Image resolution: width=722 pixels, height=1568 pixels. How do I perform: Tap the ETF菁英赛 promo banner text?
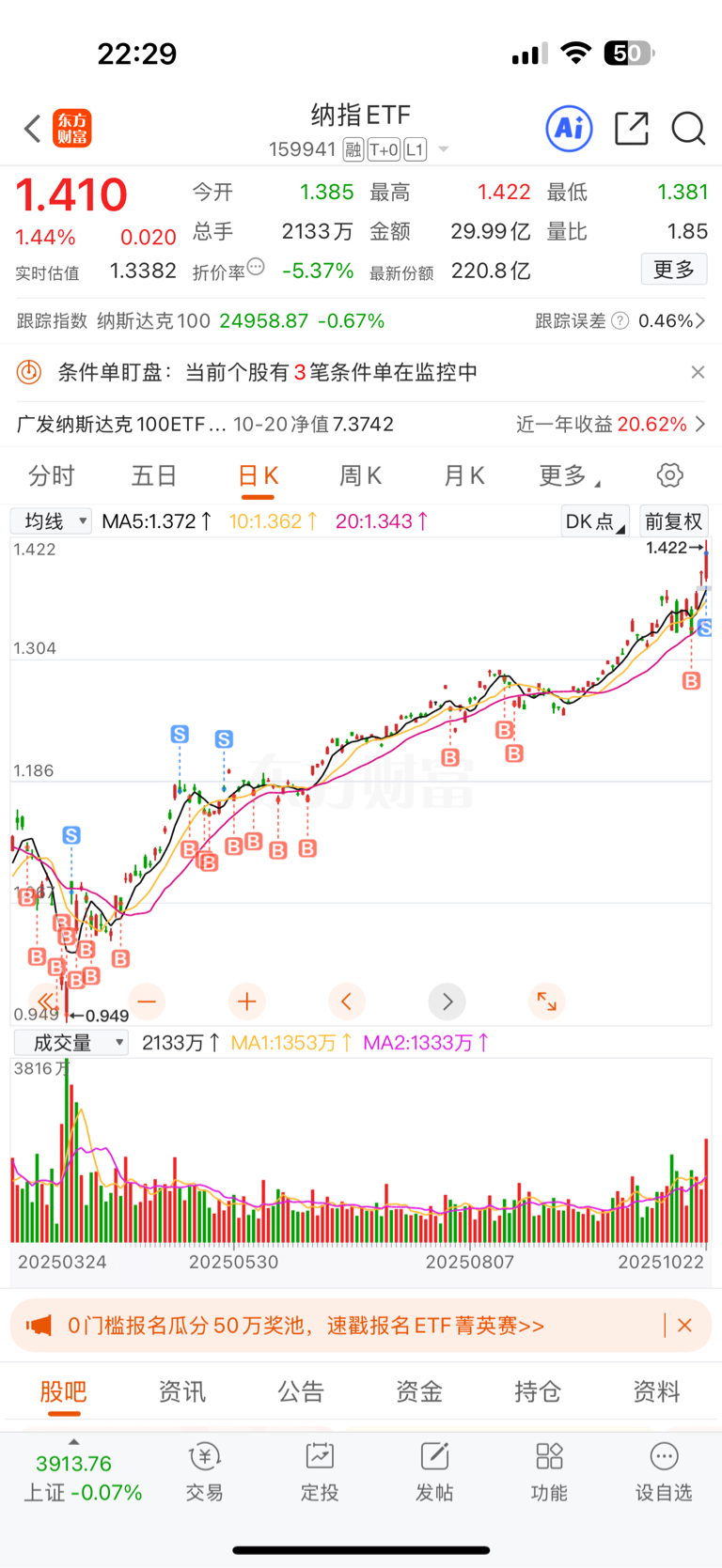click(306, 1326)
